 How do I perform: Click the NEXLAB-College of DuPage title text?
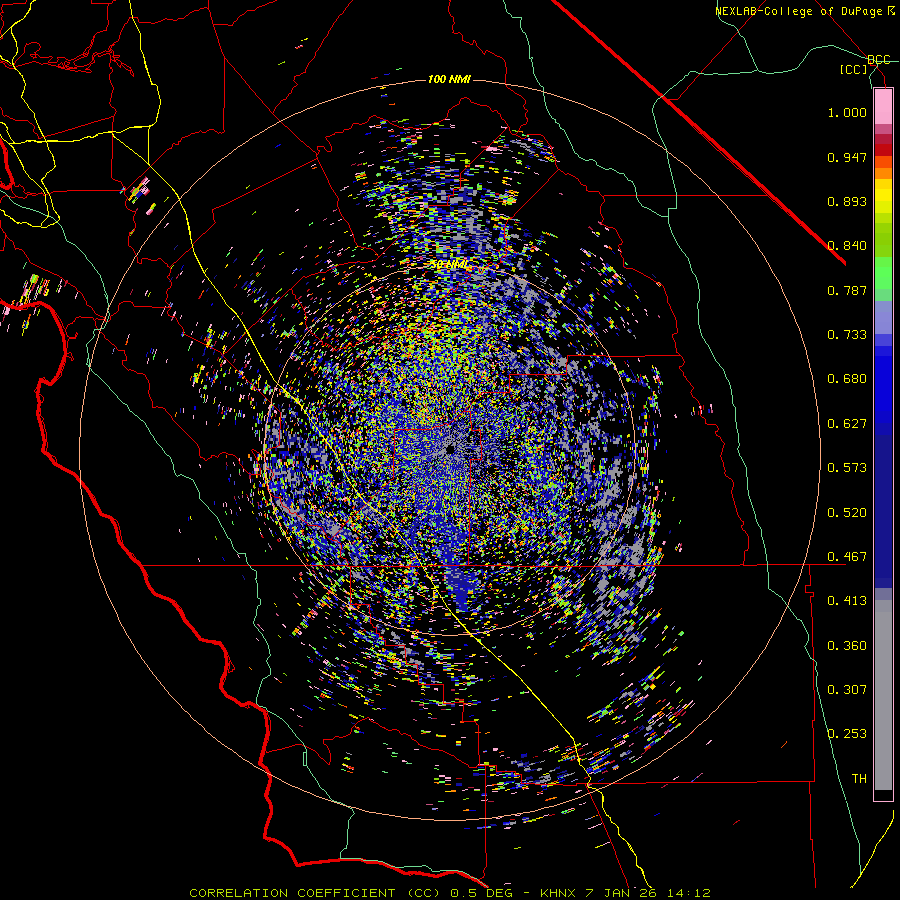805,11
